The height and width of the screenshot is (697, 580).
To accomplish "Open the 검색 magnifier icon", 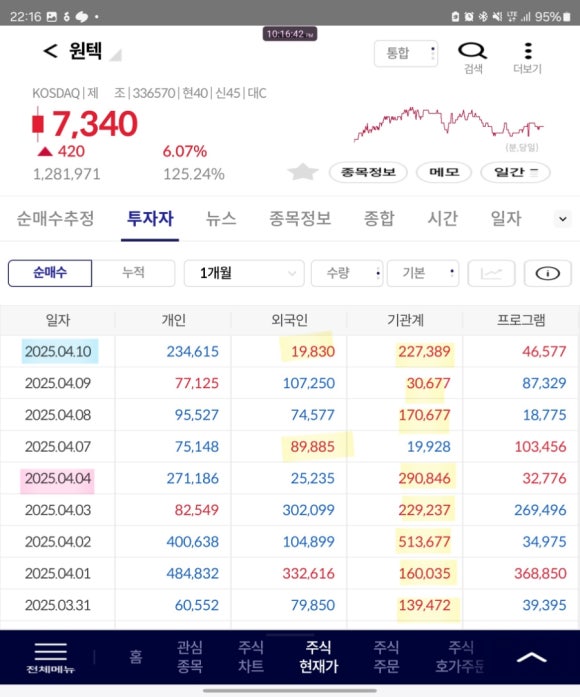I will (472, 51).
